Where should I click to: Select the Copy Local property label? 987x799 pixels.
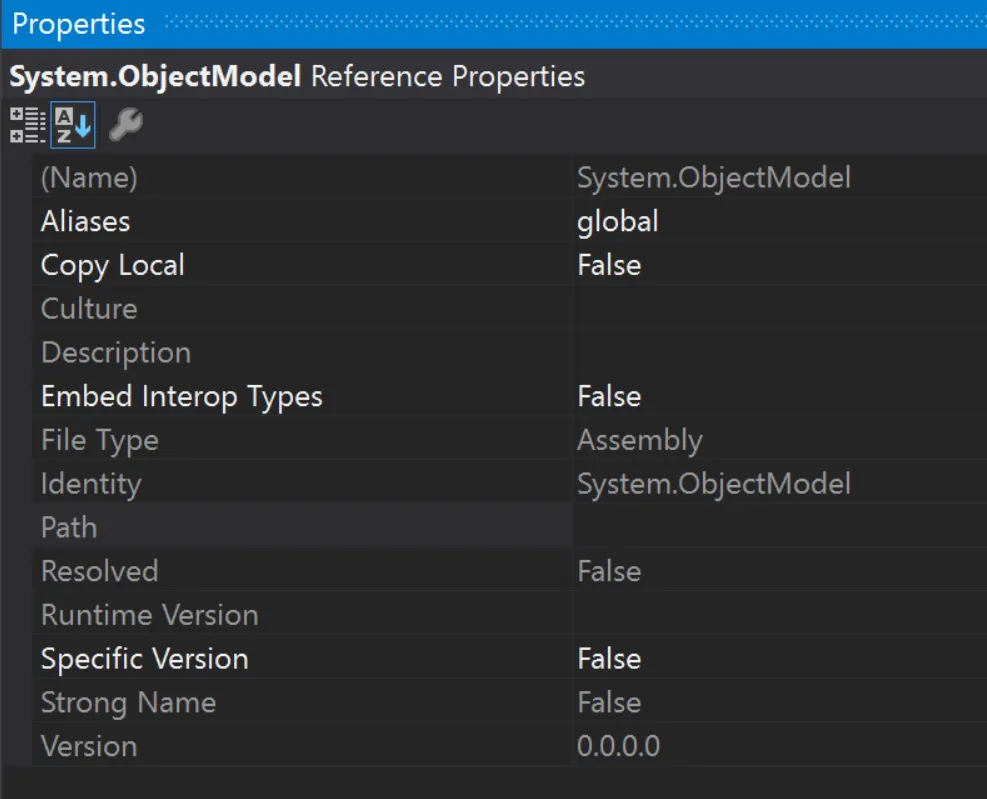(x=113, y=265)
